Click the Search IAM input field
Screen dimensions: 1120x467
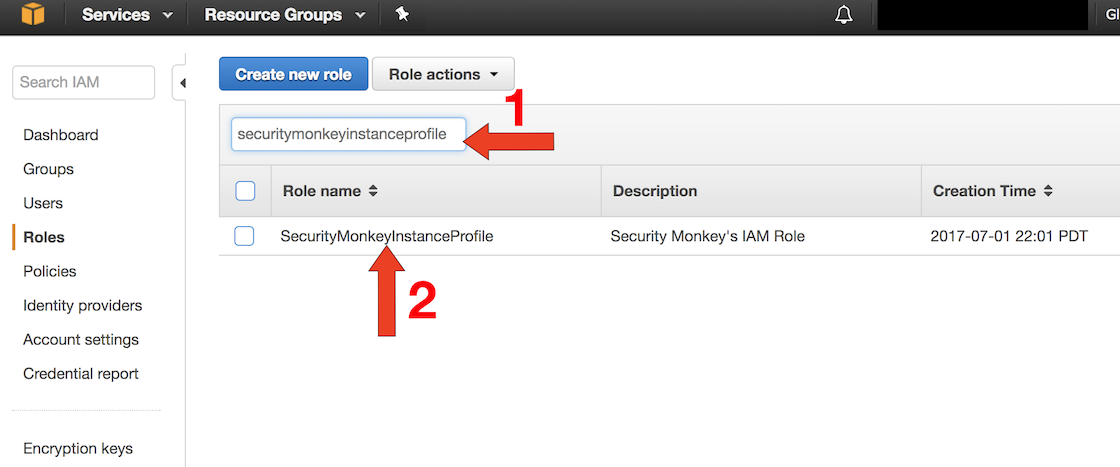click(x=84, y=82)
